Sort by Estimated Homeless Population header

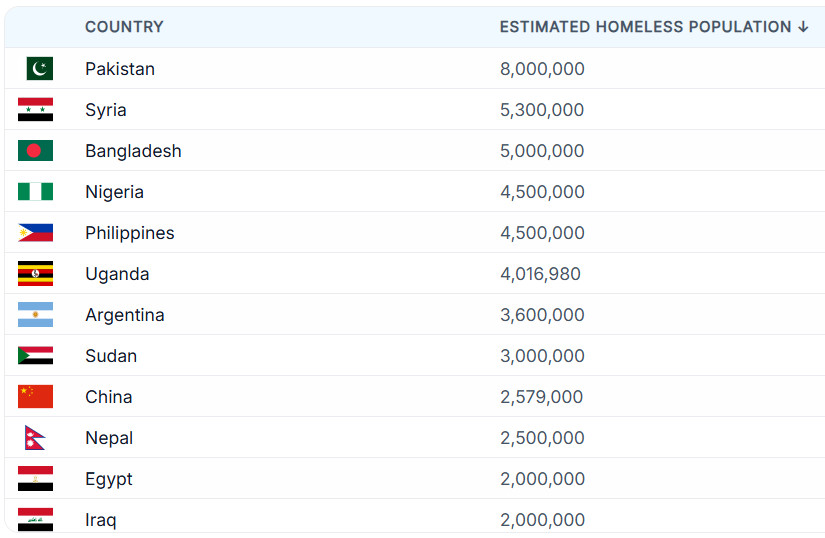click(x=645, y=27)
